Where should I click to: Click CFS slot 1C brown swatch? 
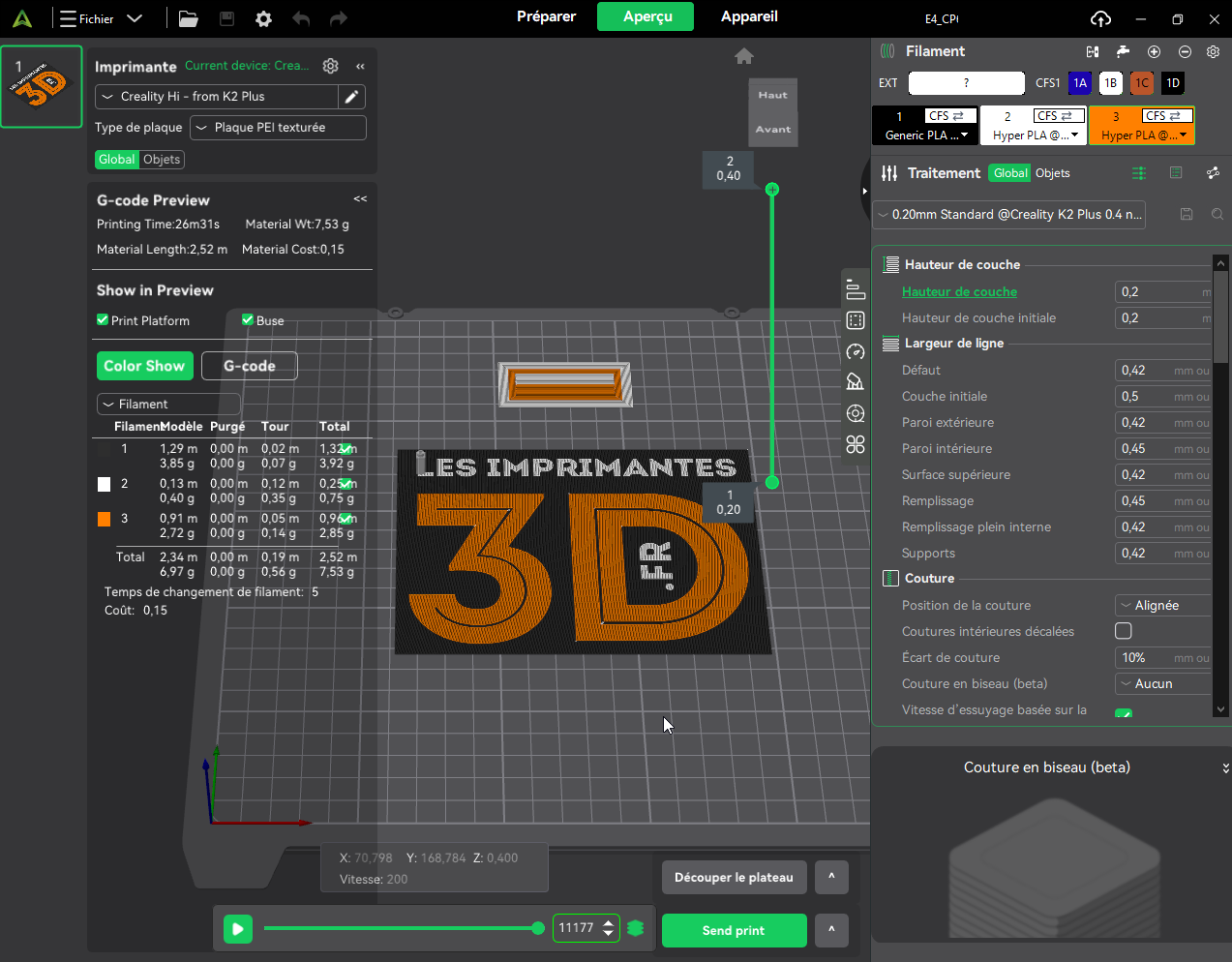click(x=1142, y=83)
